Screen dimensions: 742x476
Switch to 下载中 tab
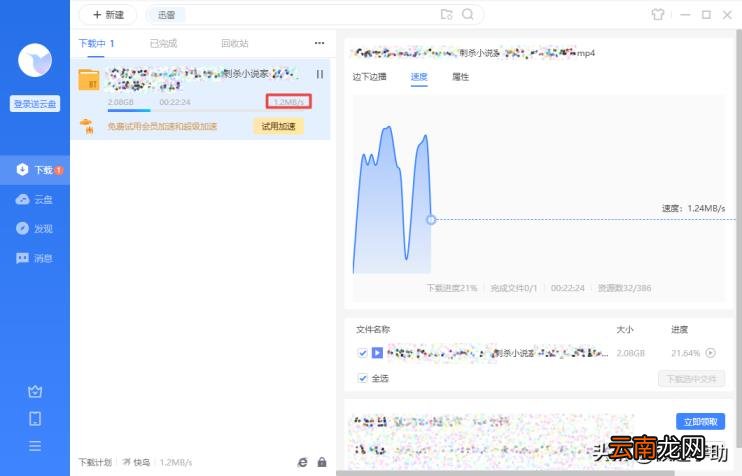click(96, 44)
